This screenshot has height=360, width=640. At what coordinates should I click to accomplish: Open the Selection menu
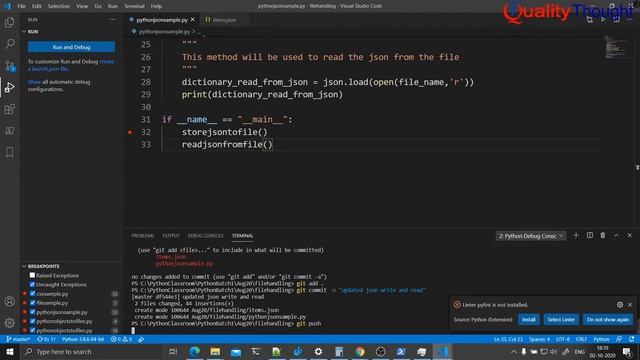59,6
